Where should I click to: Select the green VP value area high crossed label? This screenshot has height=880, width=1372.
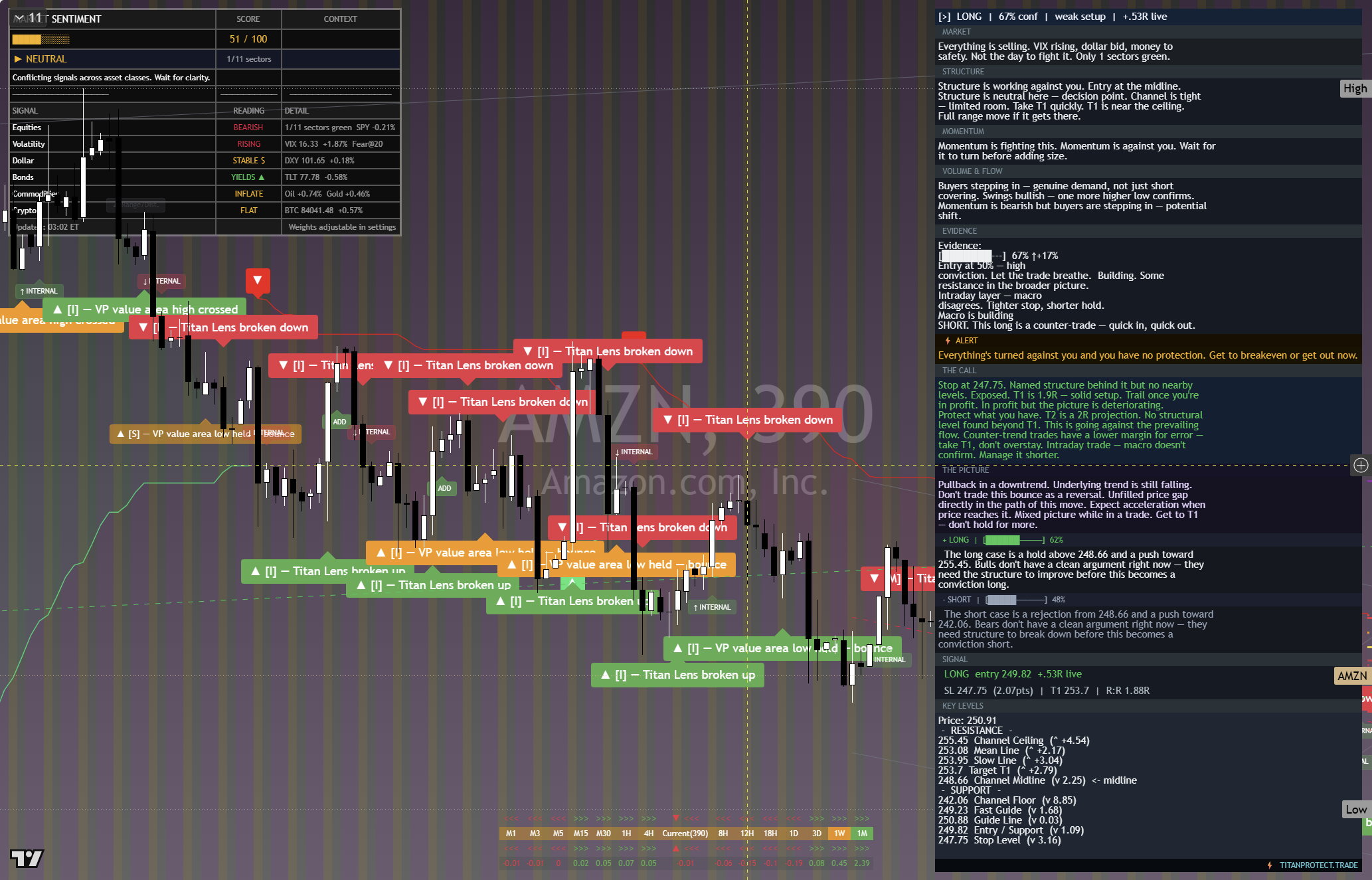[145, 309]
